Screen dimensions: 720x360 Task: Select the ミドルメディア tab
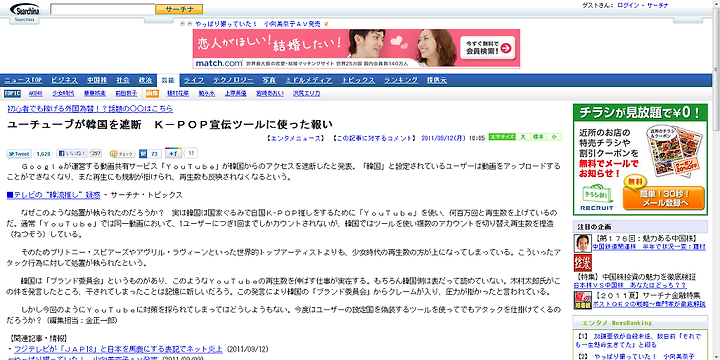pos(309,80)
